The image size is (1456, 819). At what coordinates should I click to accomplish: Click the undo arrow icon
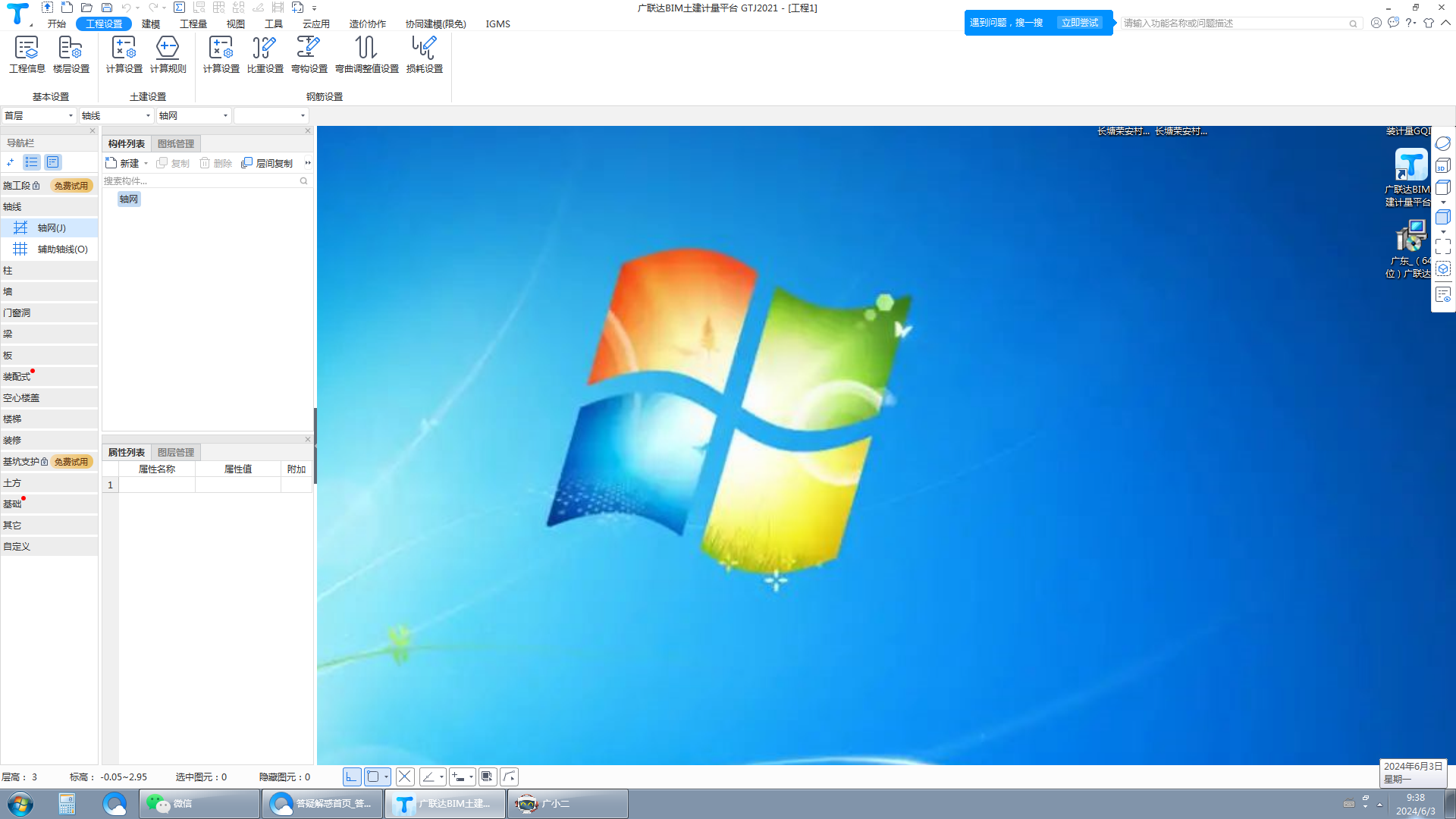click(x=127, y=8)
